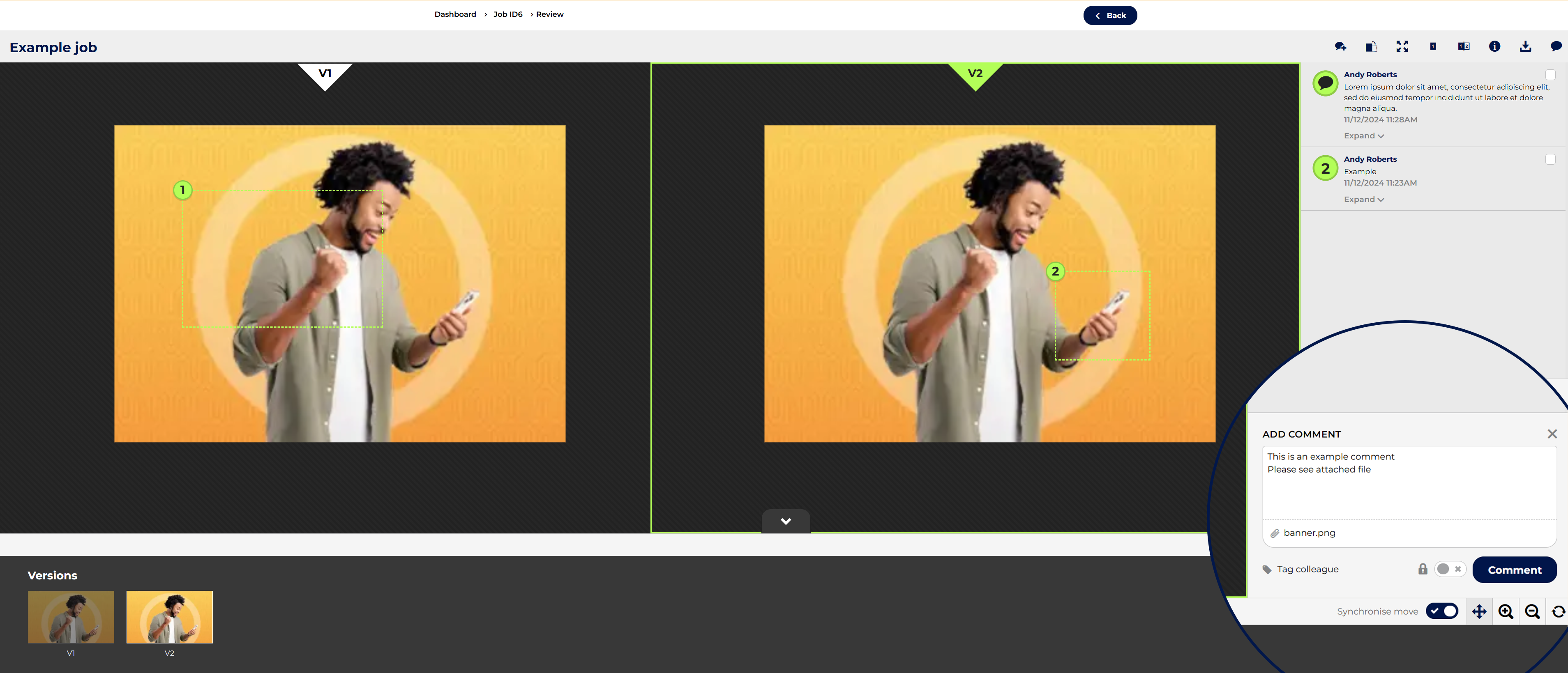Image resolution: width=1568 pixels, height=673 pixels.
Task: Click Review breadcrumb
Action: point(550,14)
